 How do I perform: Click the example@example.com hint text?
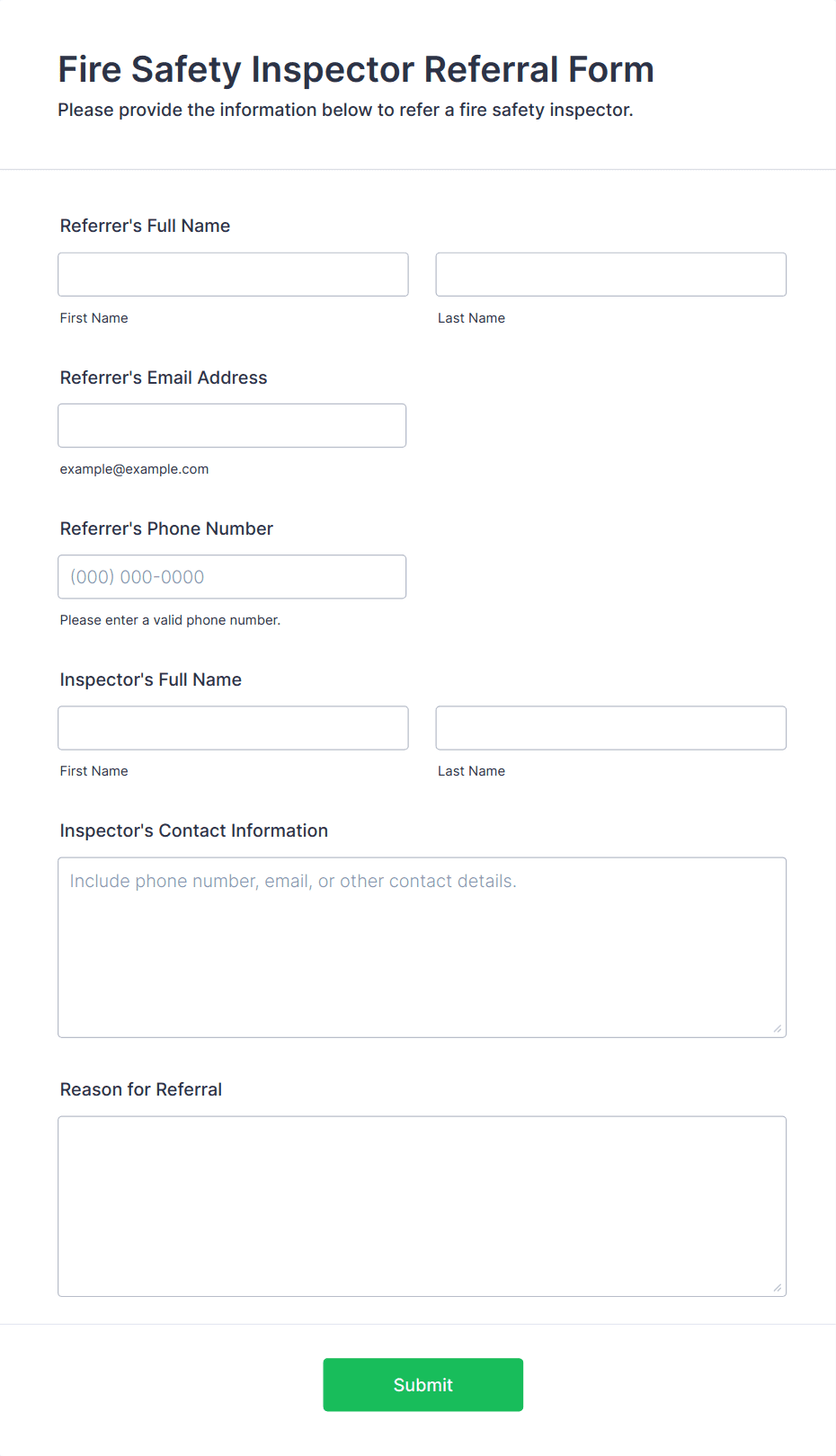point(134,469)
